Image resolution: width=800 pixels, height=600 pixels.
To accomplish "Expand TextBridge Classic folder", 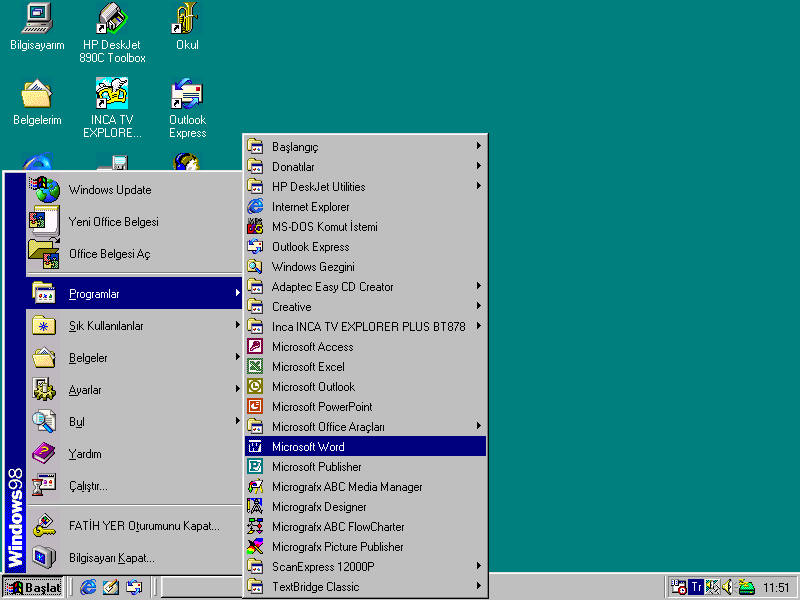I will tap(365, 587).
